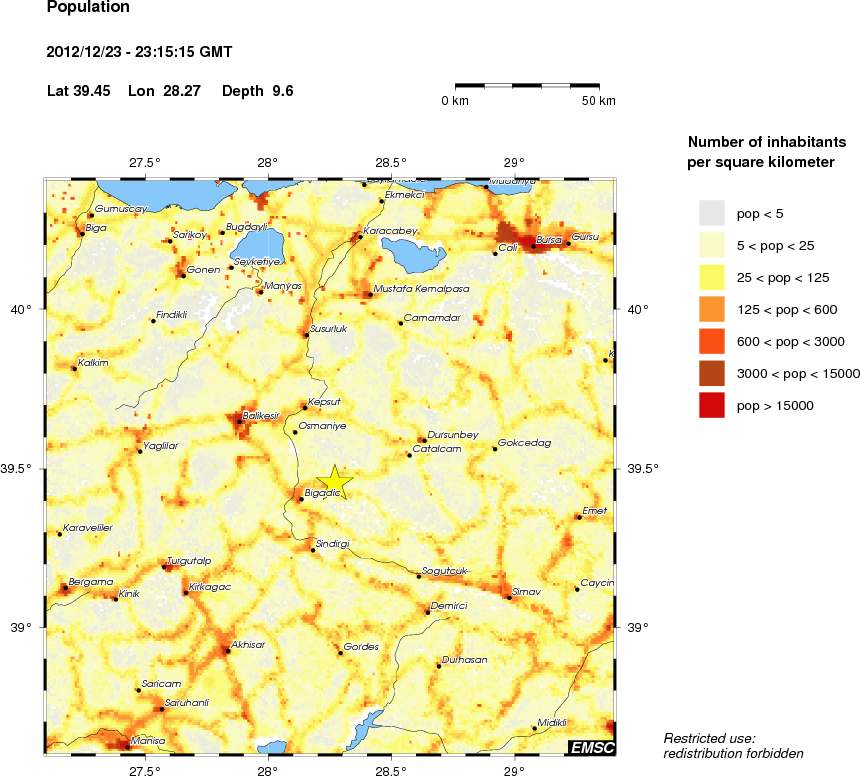The width and height of the screenshot is (860, 776).
Task: Click the EMSC logo in map corner
Action: coord(592,747)
